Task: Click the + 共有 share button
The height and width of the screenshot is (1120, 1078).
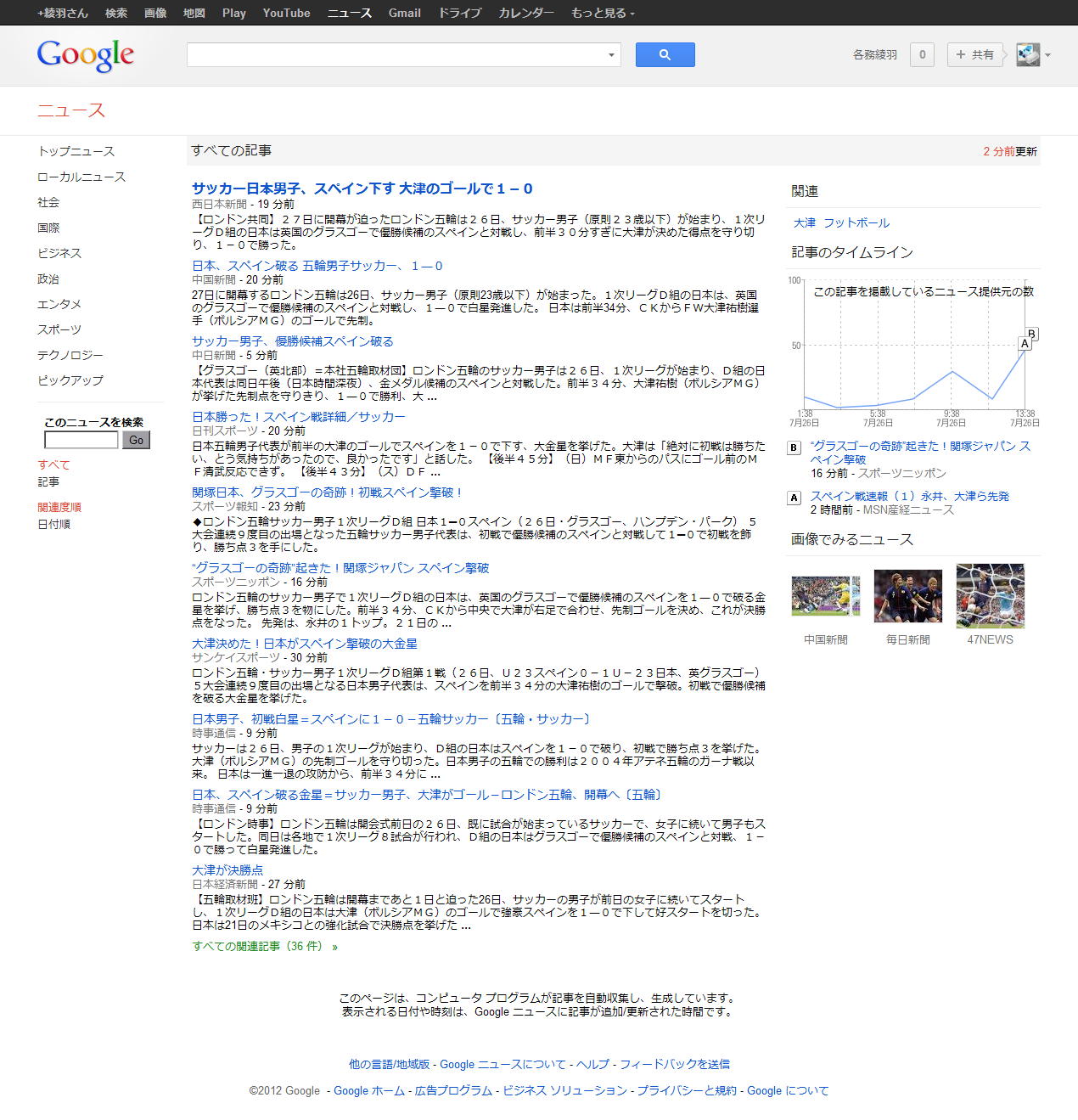Action: tap(974, 55)
